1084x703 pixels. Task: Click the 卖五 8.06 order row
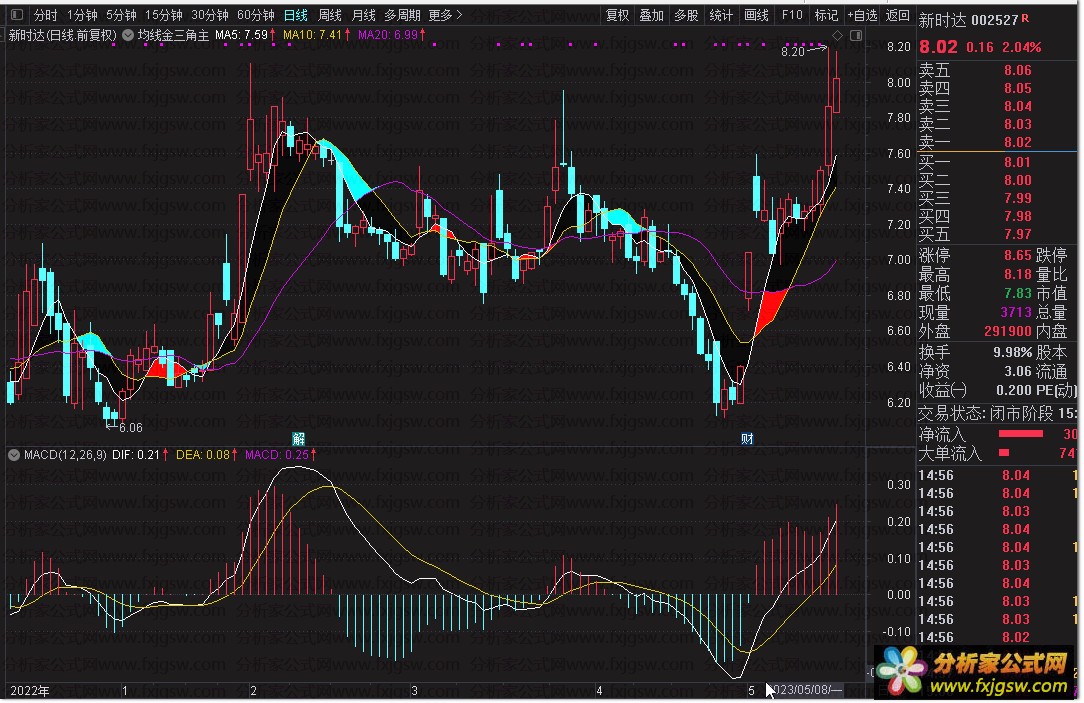(975, 71)
